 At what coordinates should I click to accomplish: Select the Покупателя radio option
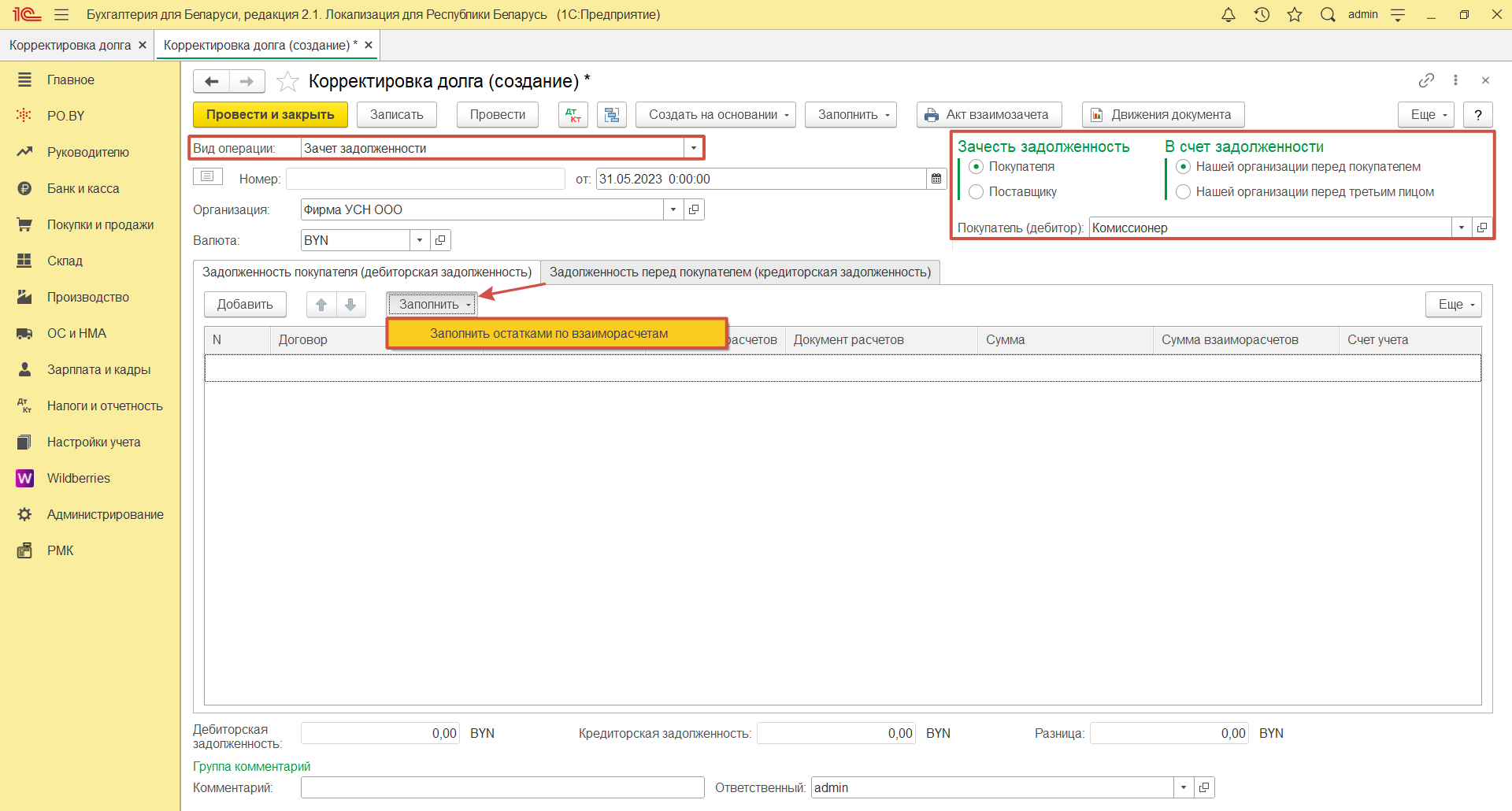[976, 166]
